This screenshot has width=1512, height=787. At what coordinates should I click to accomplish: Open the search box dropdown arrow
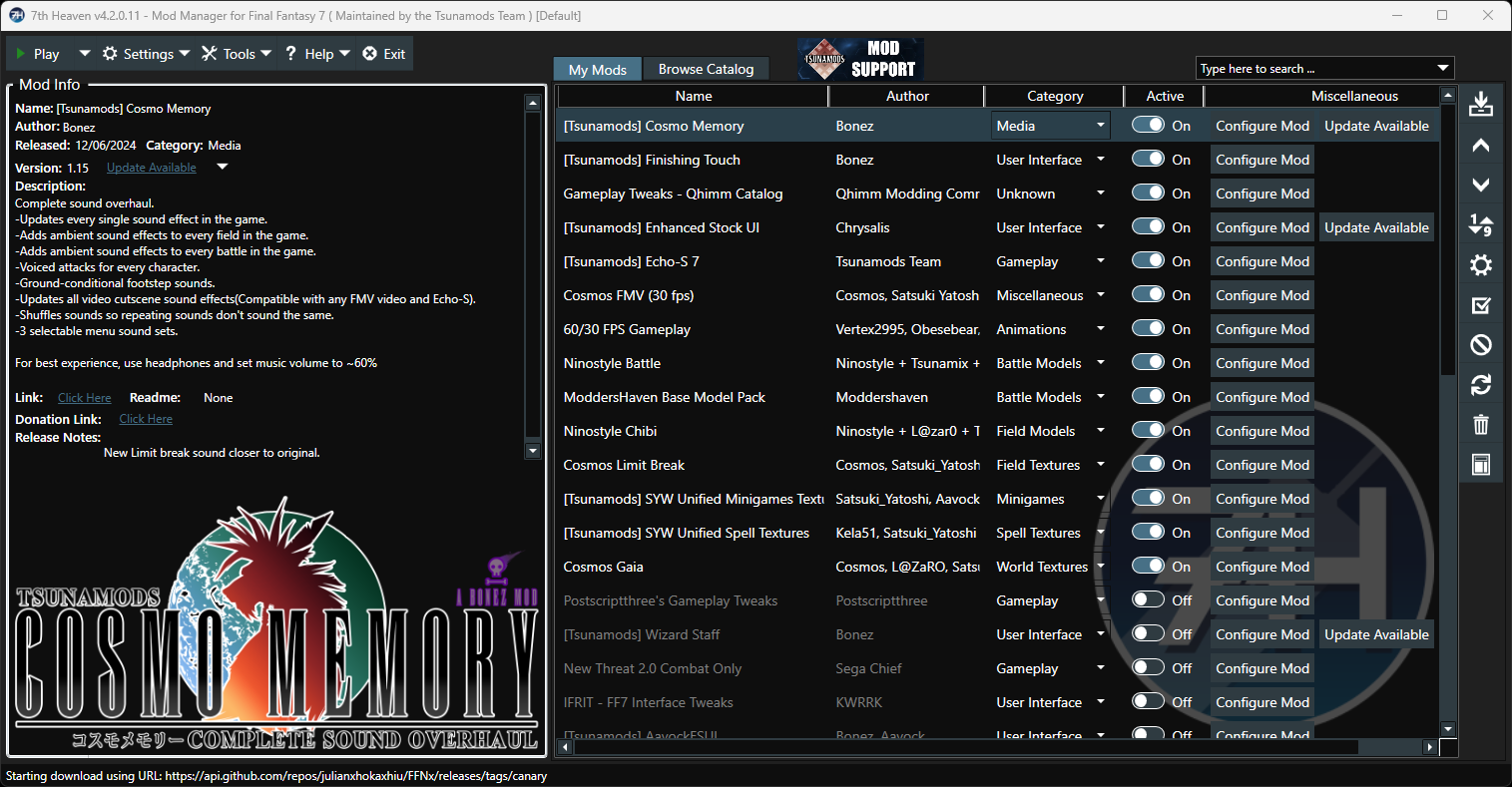pos(1442,68)
